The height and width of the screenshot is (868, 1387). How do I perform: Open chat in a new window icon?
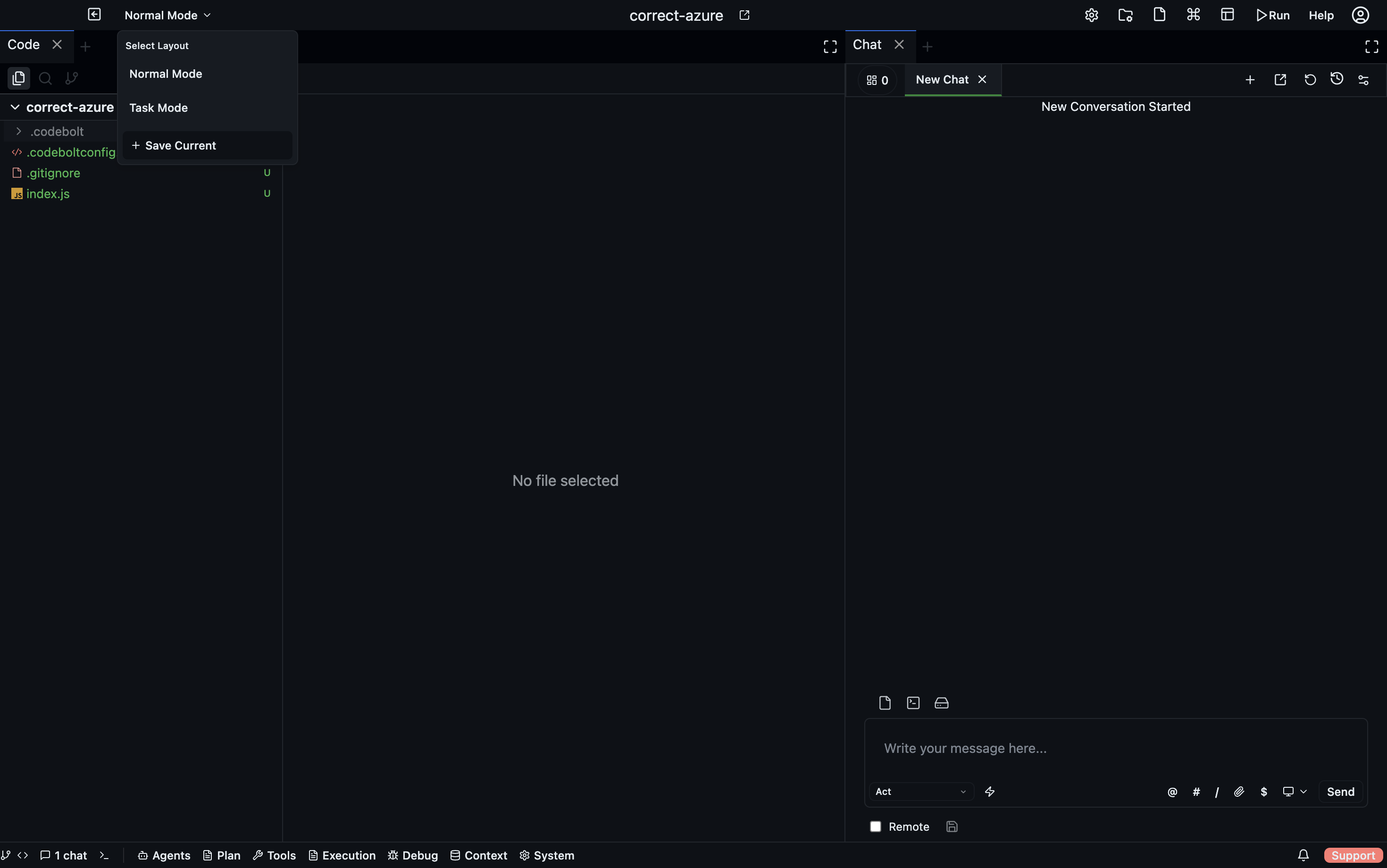(1279, 79)
